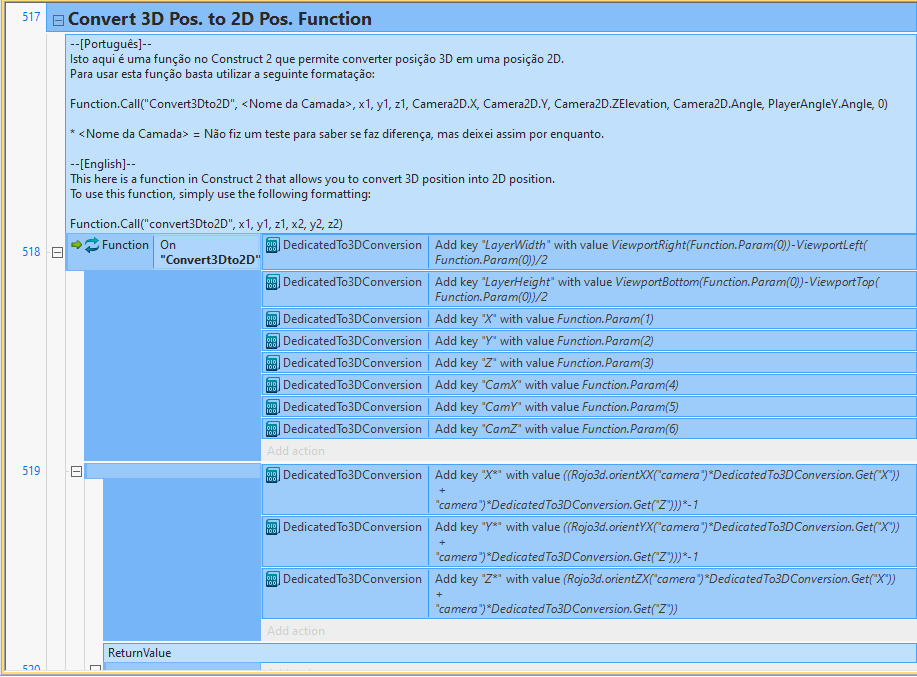
Task: Collapse the "Convert 3D Pos. to 2D Pos. Function" group
Action: pos(58,20)
